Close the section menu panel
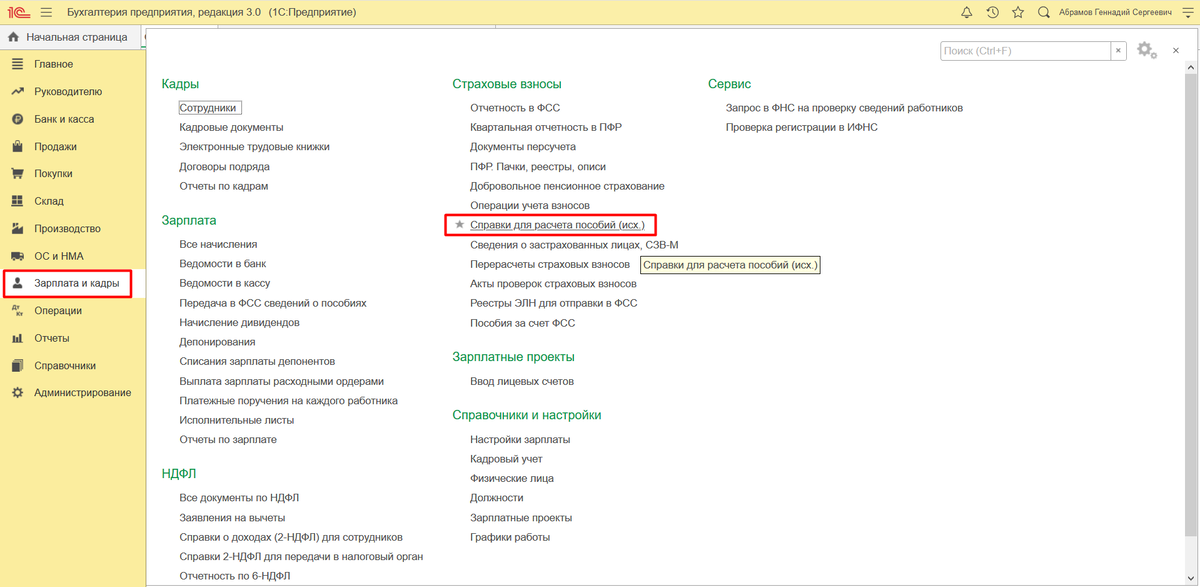The height and width of the screenshot is (587, 1200). point(1175,51)
